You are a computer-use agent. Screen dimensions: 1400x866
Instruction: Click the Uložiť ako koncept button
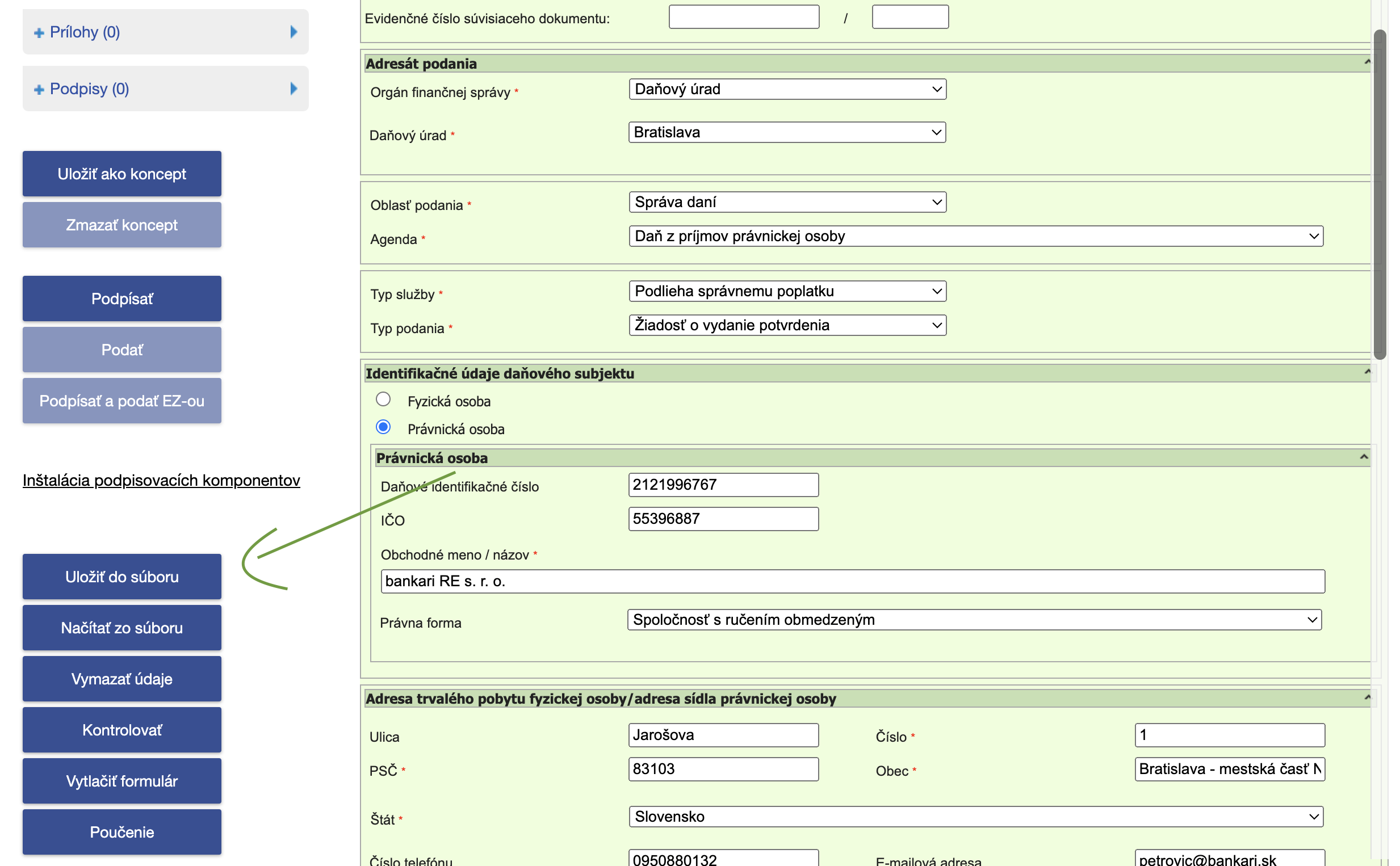tap(122, 174)
